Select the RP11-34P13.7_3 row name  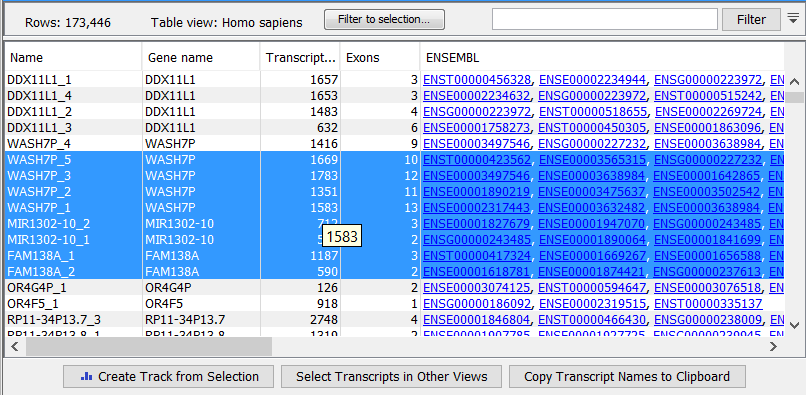click(54, 320)
